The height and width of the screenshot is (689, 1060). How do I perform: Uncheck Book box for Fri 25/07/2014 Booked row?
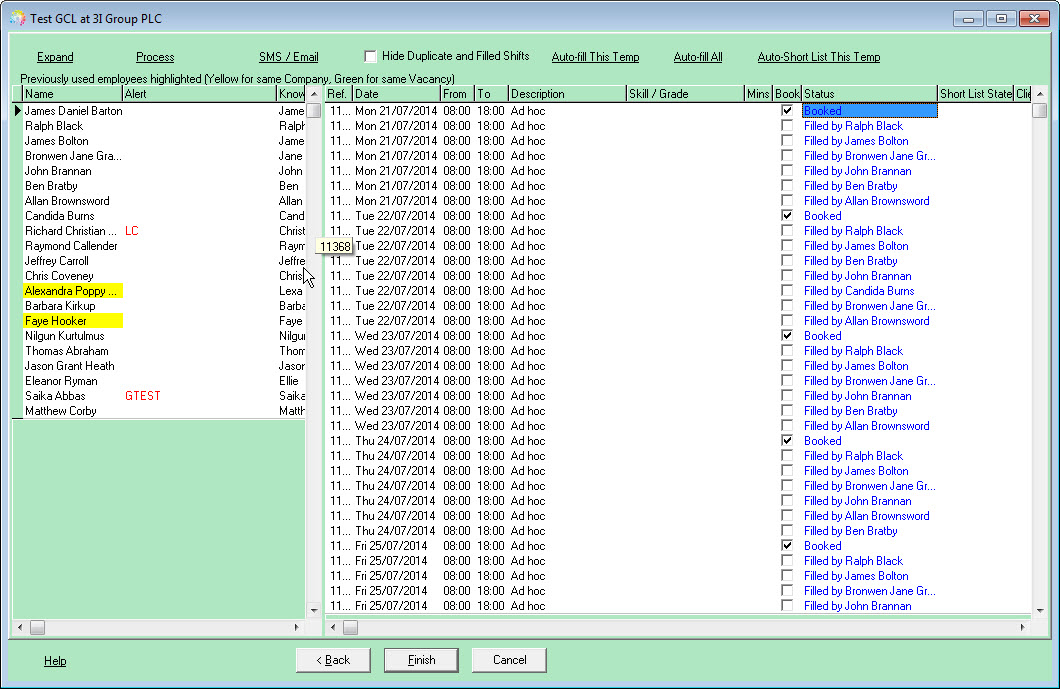[x=787, y=546]
